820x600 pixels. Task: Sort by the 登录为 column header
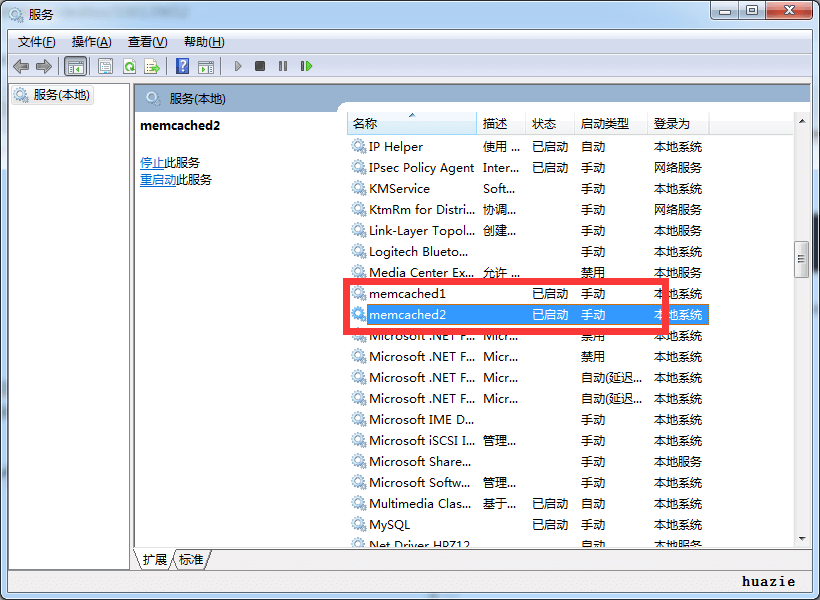[x=678, y=123]
